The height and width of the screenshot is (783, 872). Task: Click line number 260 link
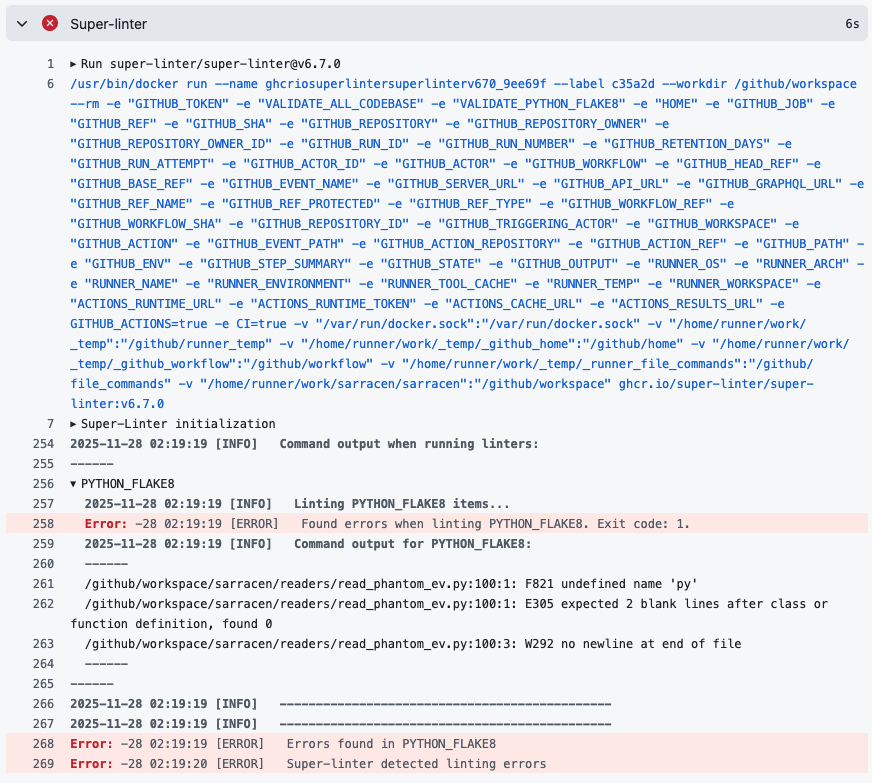point(43,564)
